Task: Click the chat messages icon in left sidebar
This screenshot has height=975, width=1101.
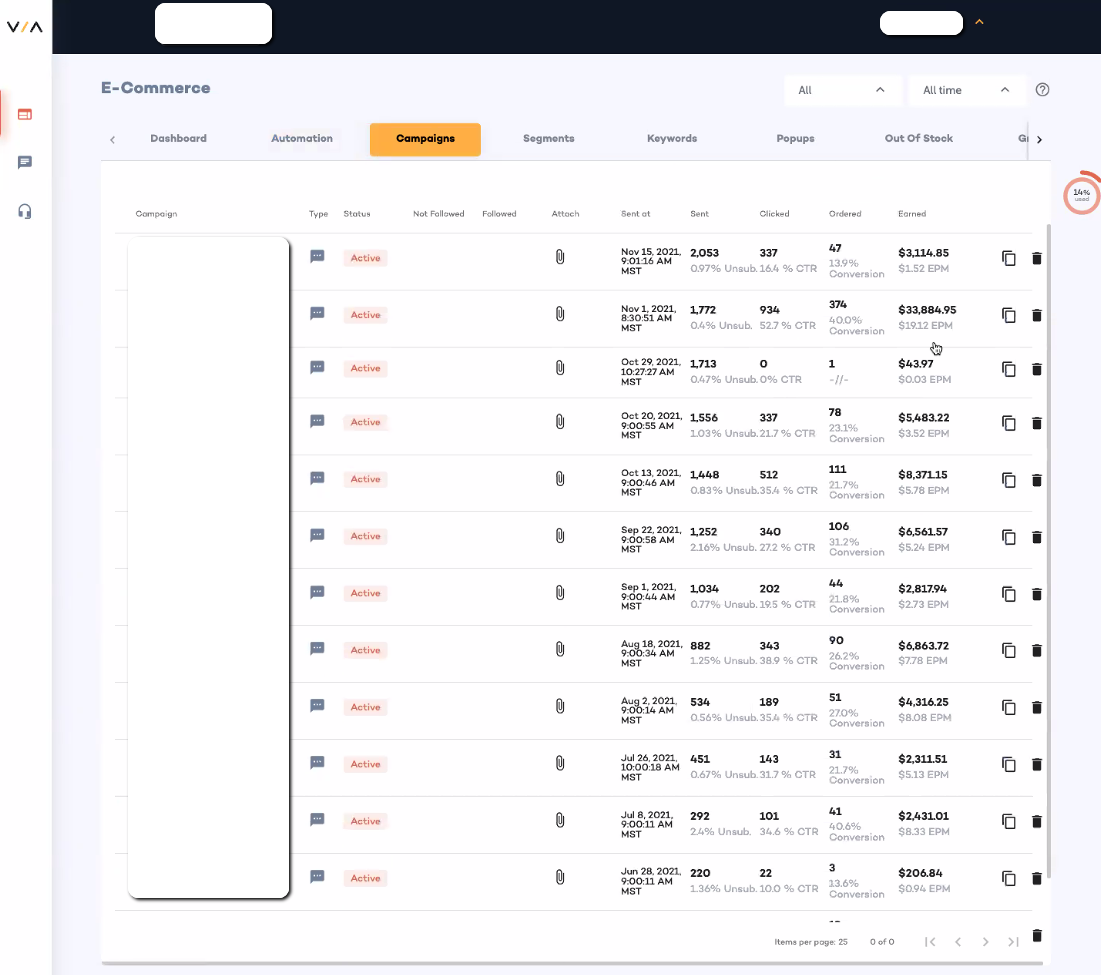Action: tap(25, 162)
